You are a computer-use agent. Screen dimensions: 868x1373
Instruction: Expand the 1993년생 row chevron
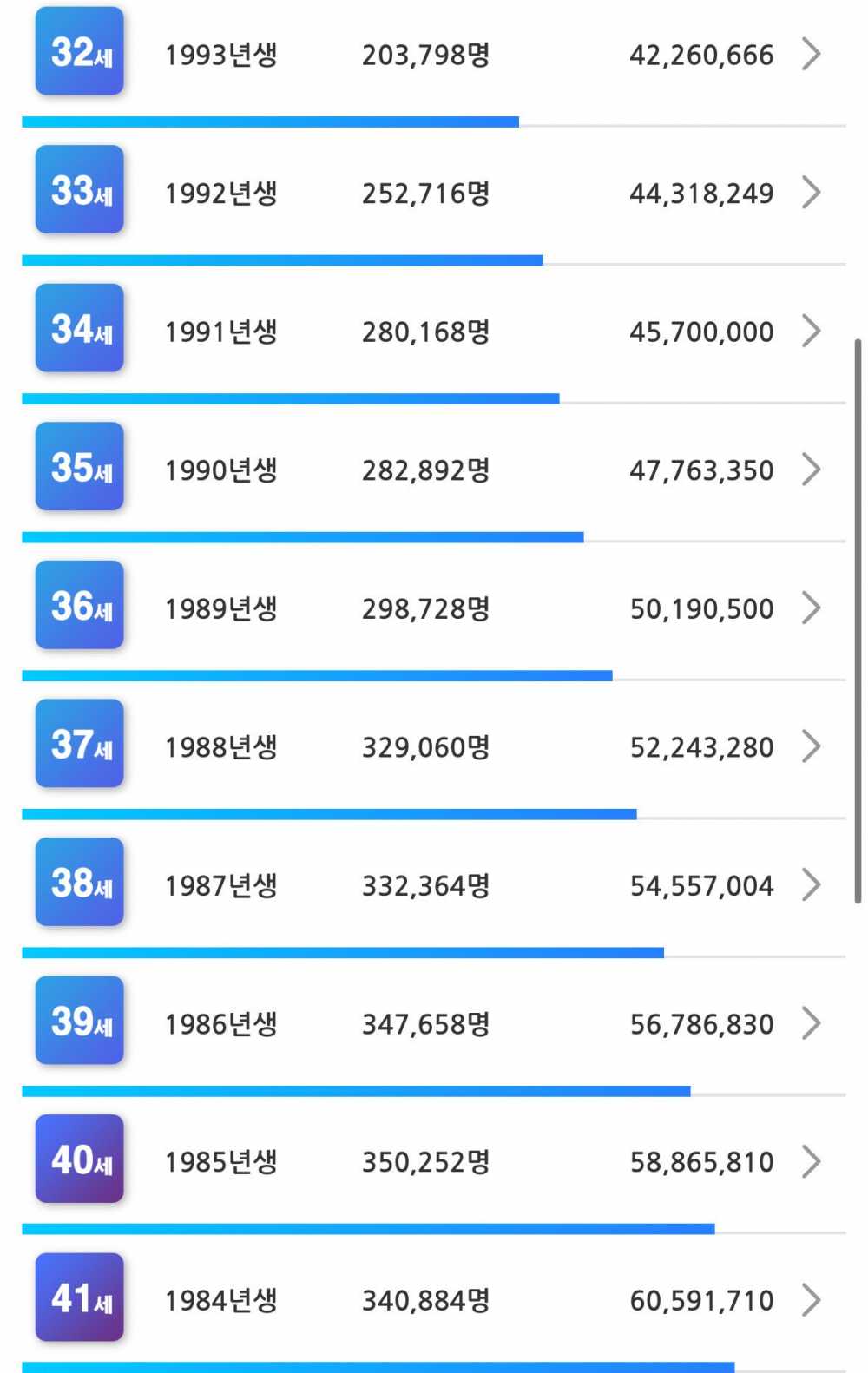click(811, 54)
